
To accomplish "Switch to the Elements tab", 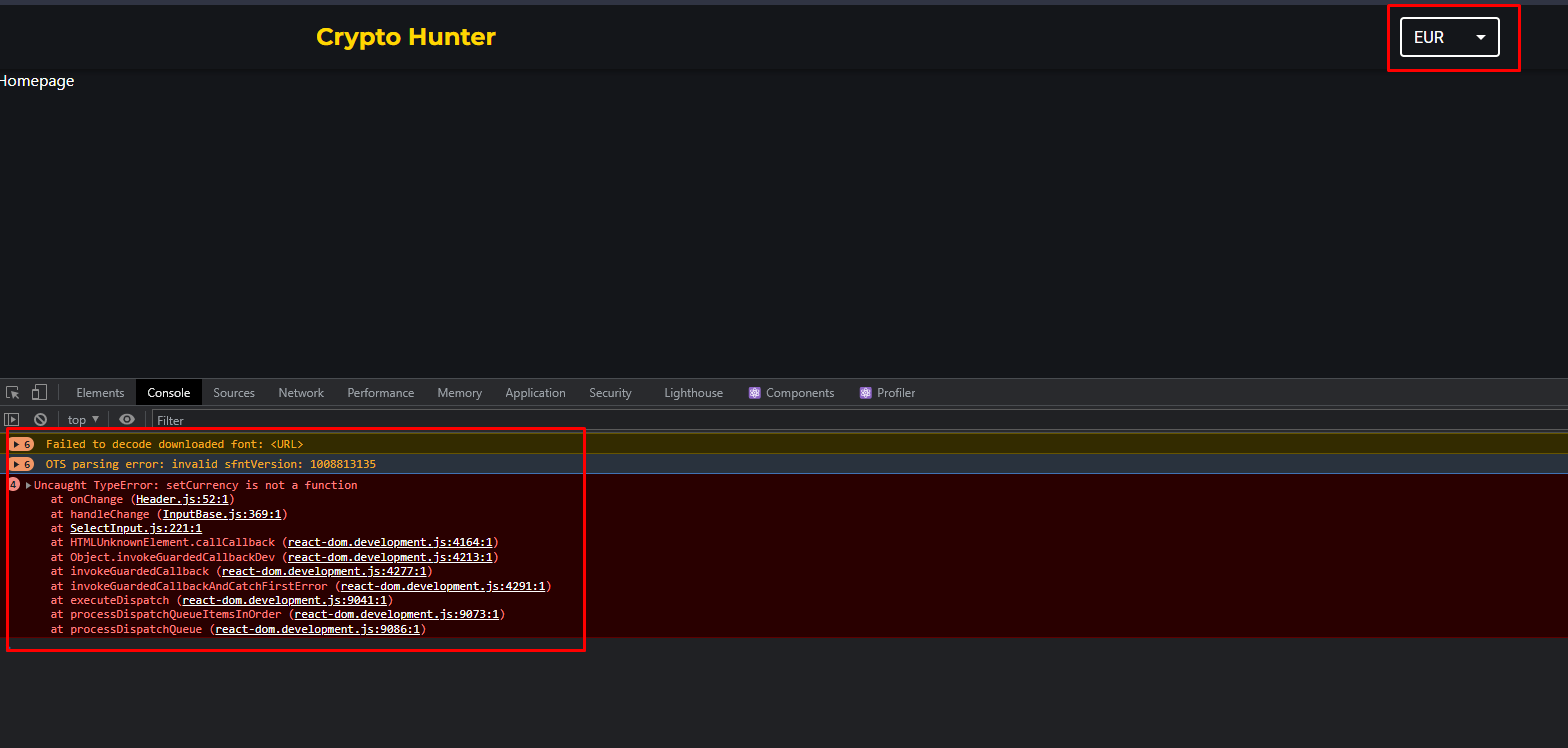I will (x=100, y=393).
